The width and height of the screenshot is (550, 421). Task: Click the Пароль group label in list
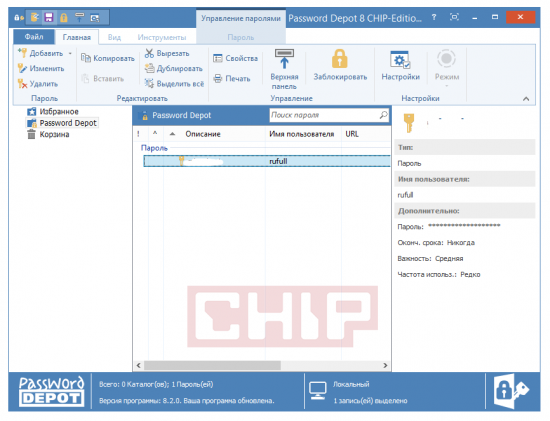pos(154,148)
